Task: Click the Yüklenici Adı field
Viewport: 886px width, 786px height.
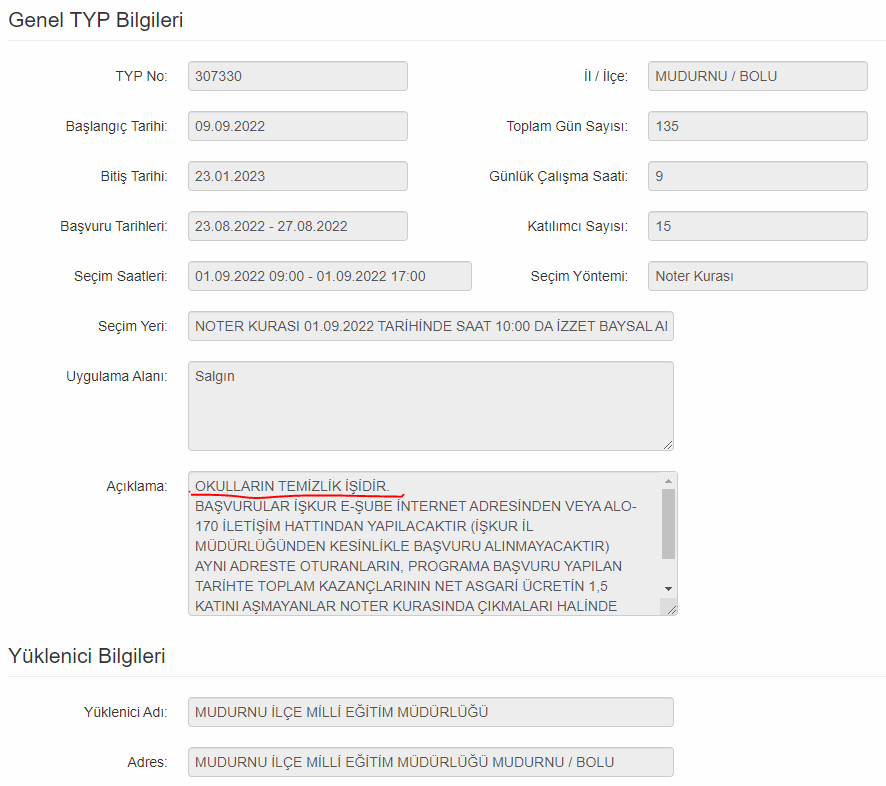Action: pos(430,712)
